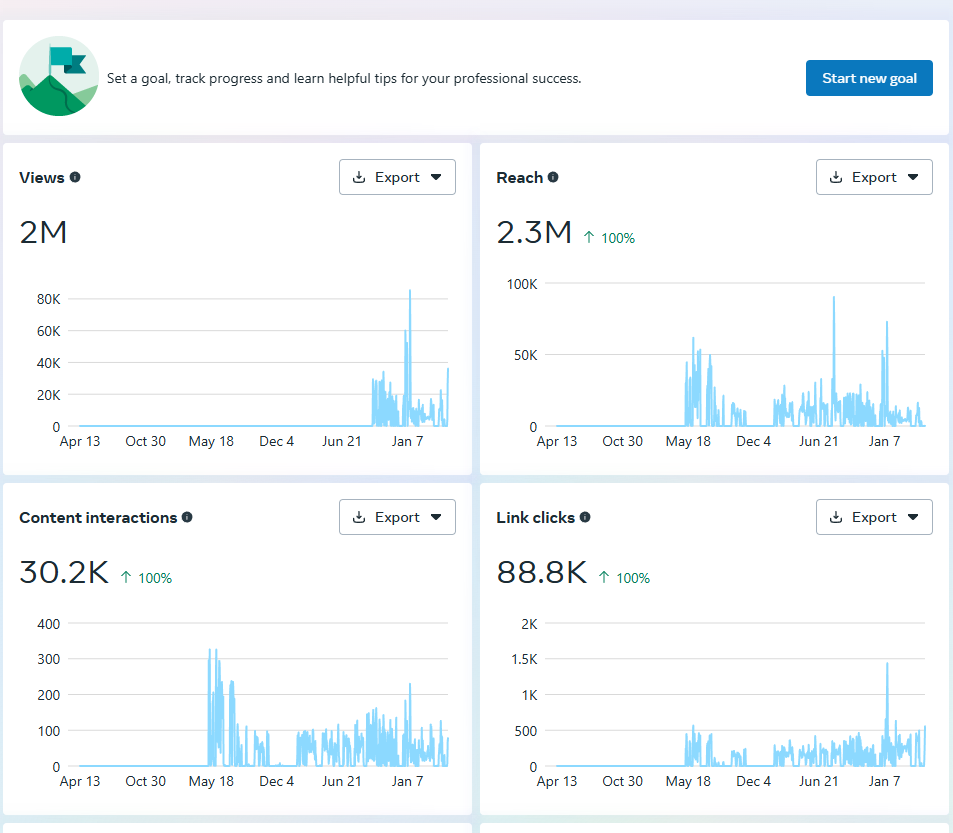953x833 pixels.
Task: Click the 1.5K axis label in Link clicks chart
Action: [525, 659]
